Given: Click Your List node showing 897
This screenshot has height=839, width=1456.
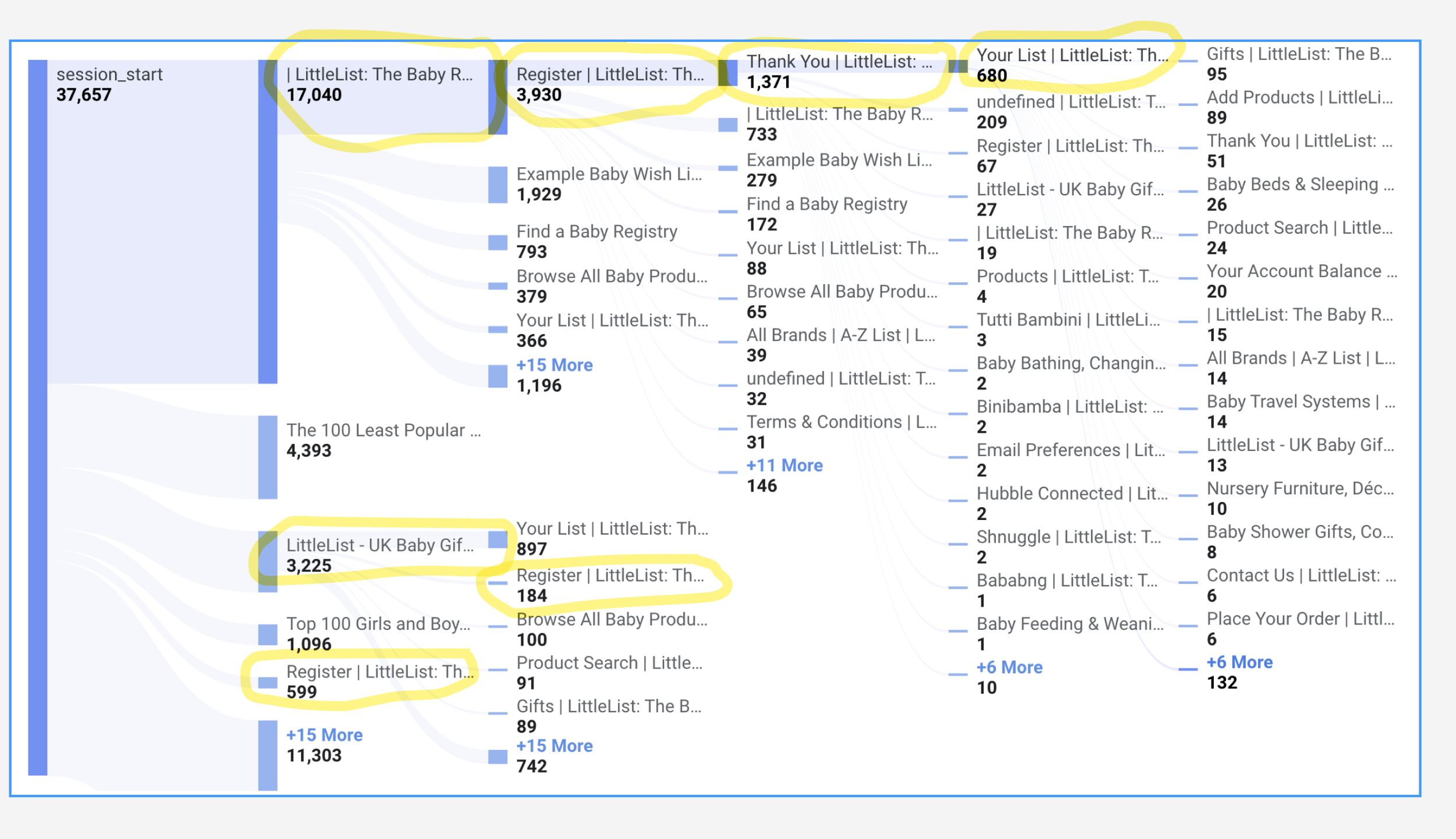Looking at the screenshot, I should tap(612, 529).
